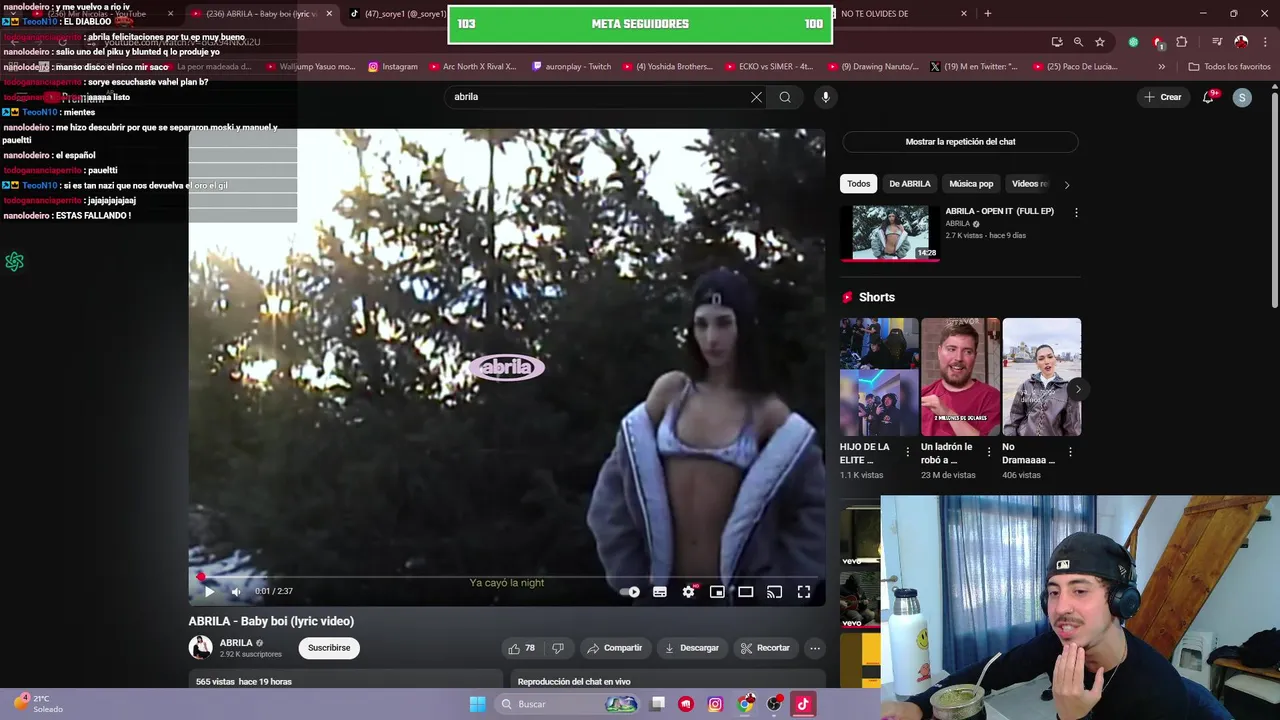Cast the video with the cast icon
This screenshot has width=1280, height=720.
[774, 592]
